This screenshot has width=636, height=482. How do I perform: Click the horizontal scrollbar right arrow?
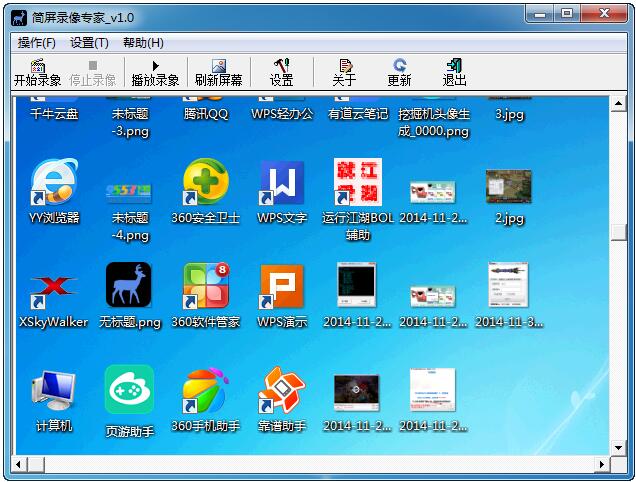[601, 465]
